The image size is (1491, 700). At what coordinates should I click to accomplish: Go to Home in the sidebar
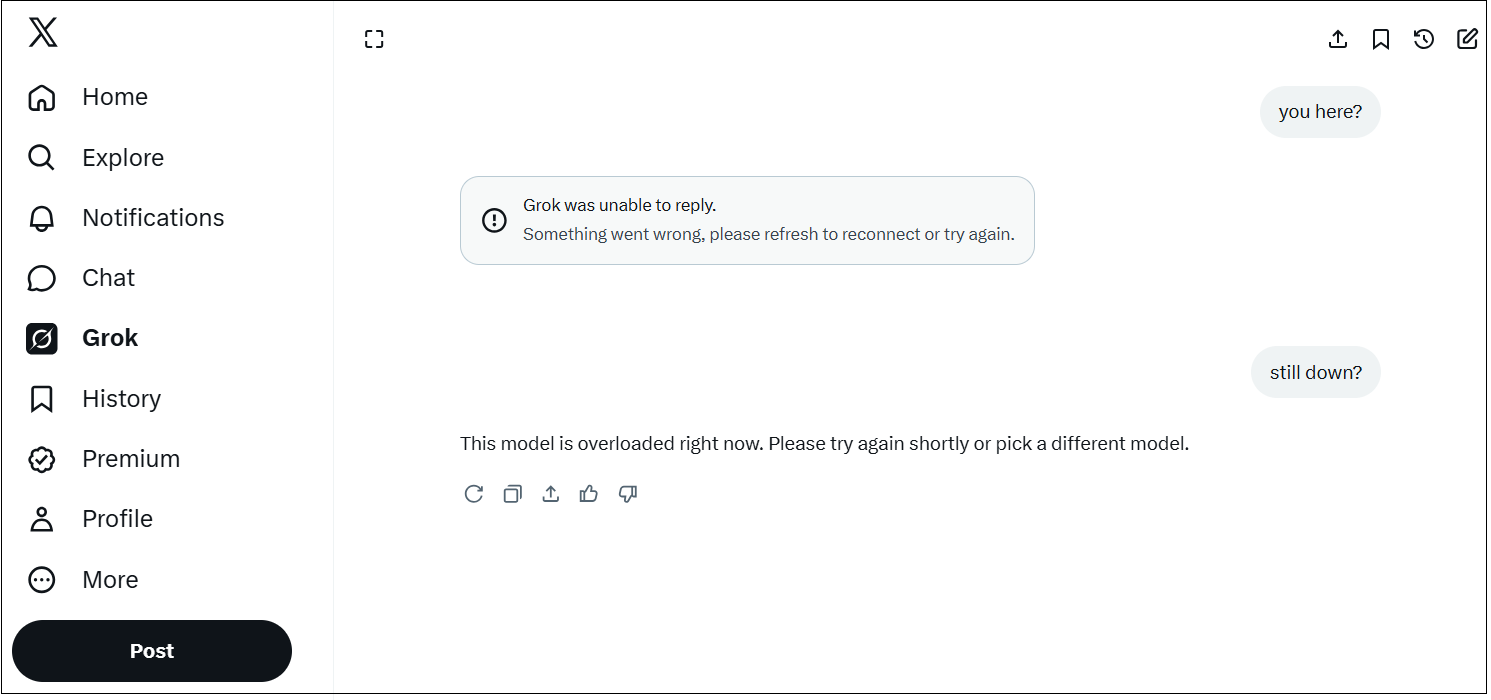pos(115,97)
